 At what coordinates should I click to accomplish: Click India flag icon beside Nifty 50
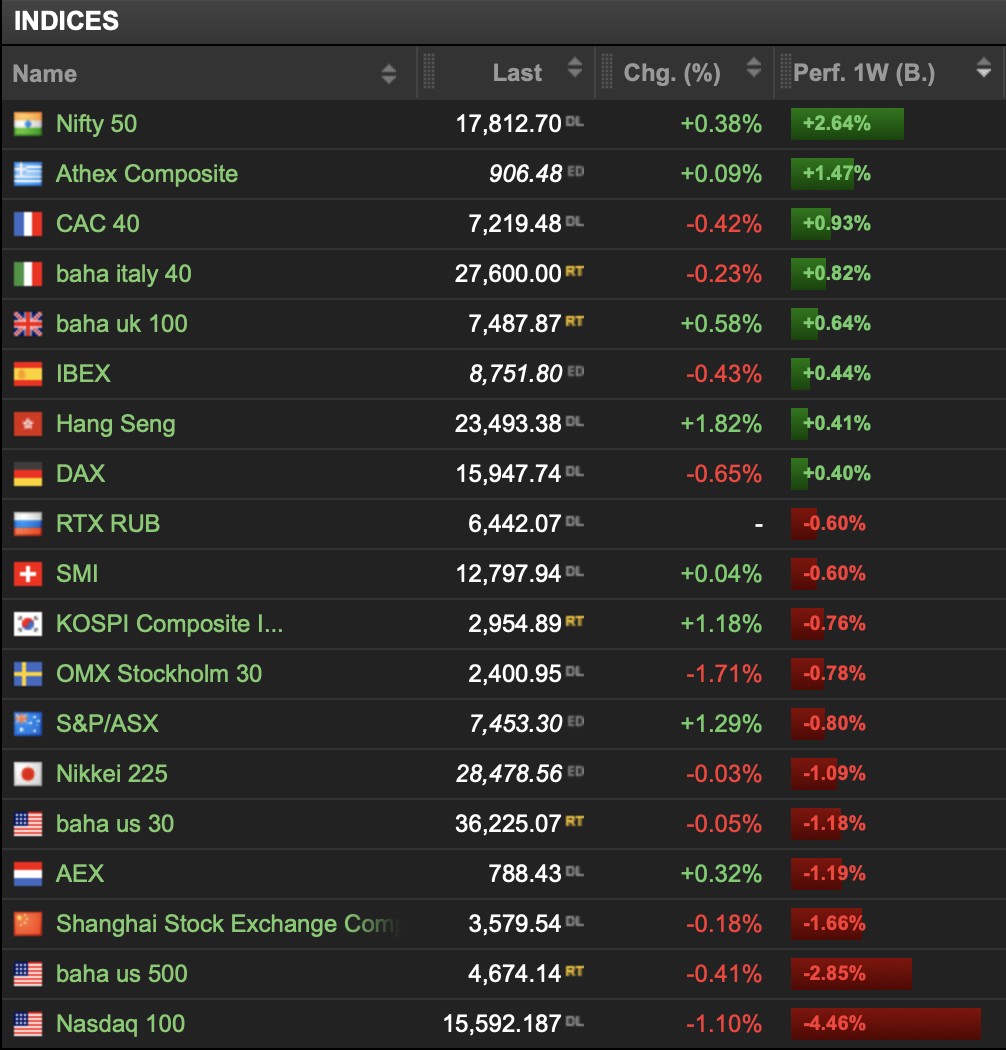[28, 124]
